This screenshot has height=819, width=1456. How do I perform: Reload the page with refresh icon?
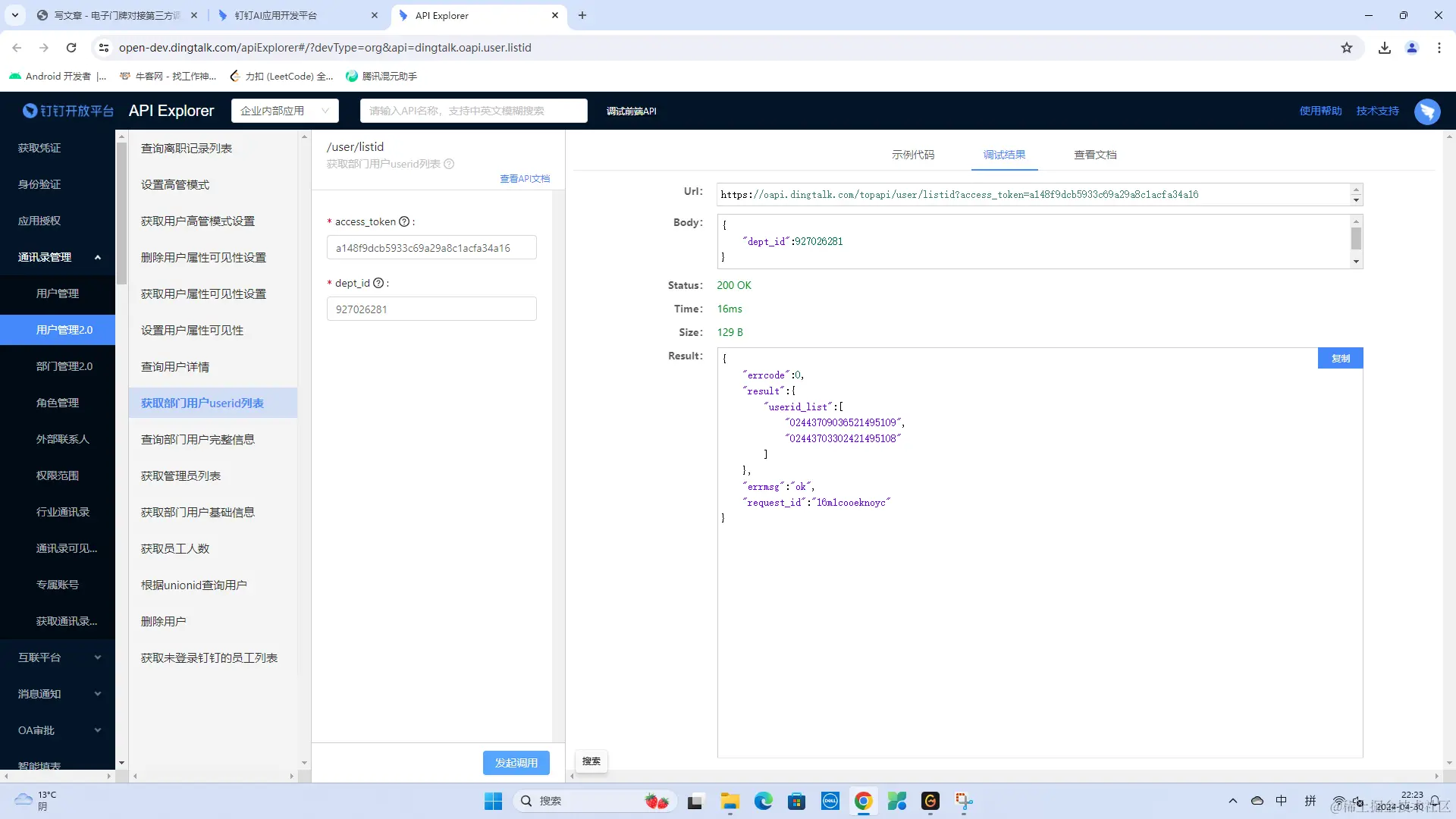71,48
